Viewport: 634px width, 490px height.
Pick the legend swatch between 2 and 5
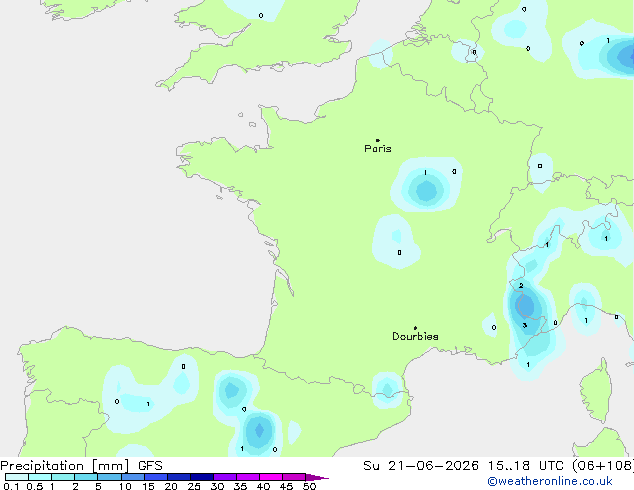pos(86,477)
